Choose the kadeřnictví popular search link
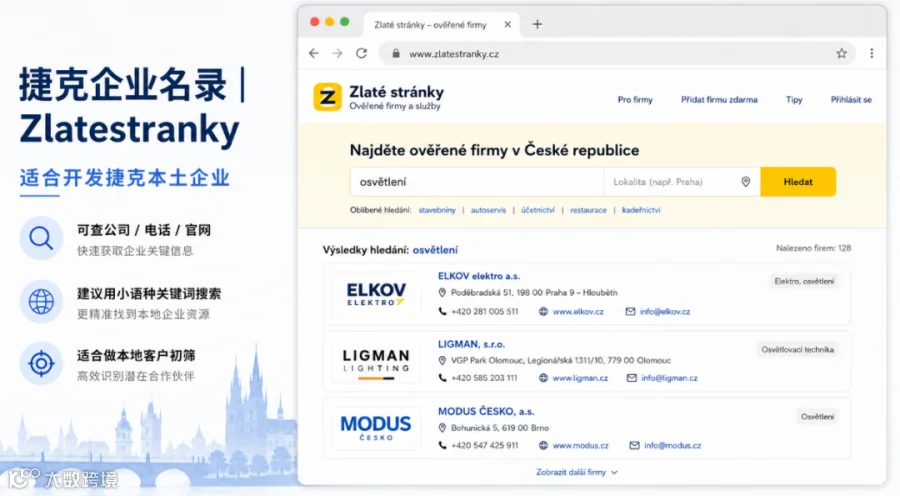The image size is (900, 496). tap(641, 210)
